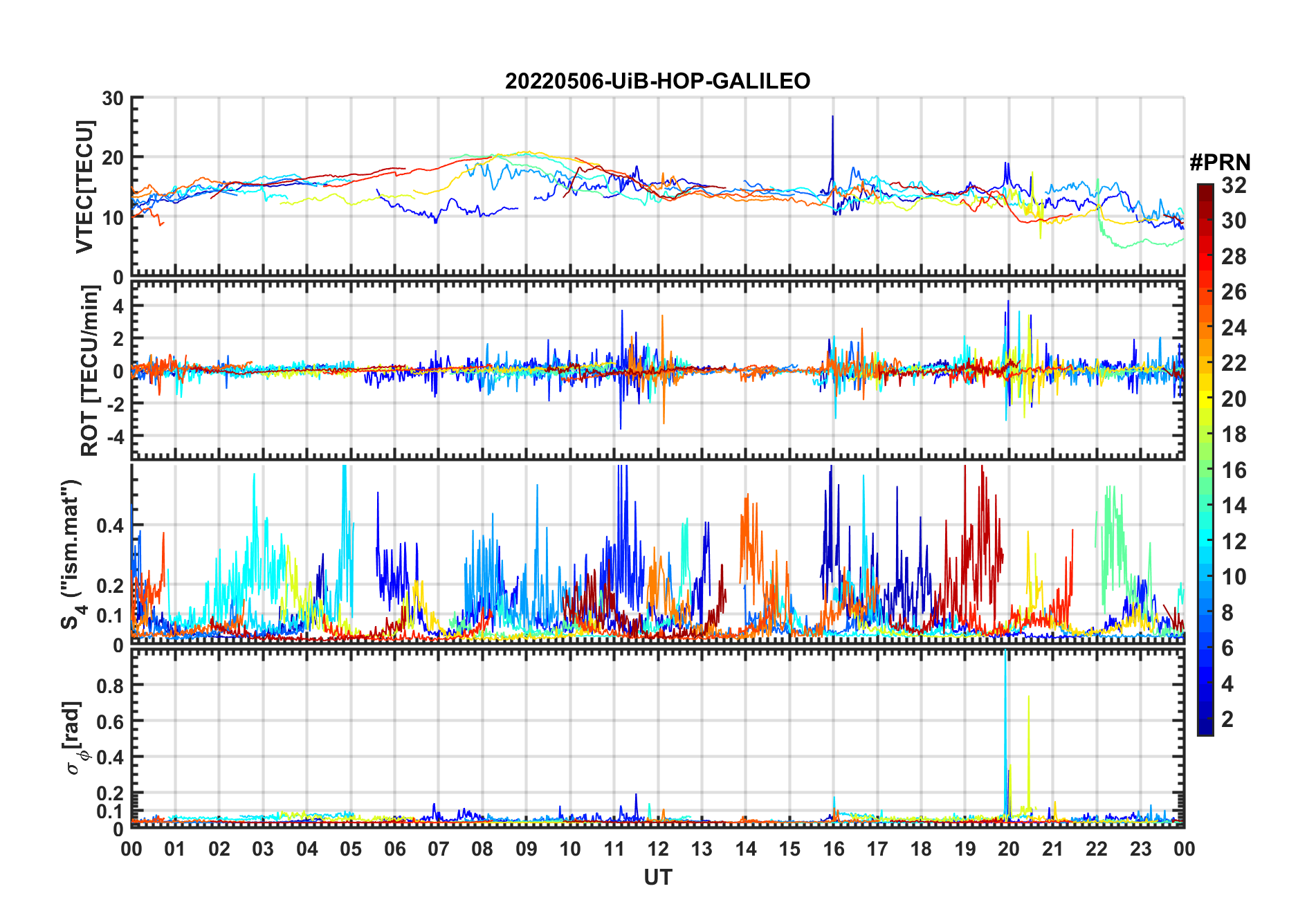Click ROT axis tick label "-4"
Image resolution: width=1316 pixels, height=920 pixels.
tap(115, 437)
